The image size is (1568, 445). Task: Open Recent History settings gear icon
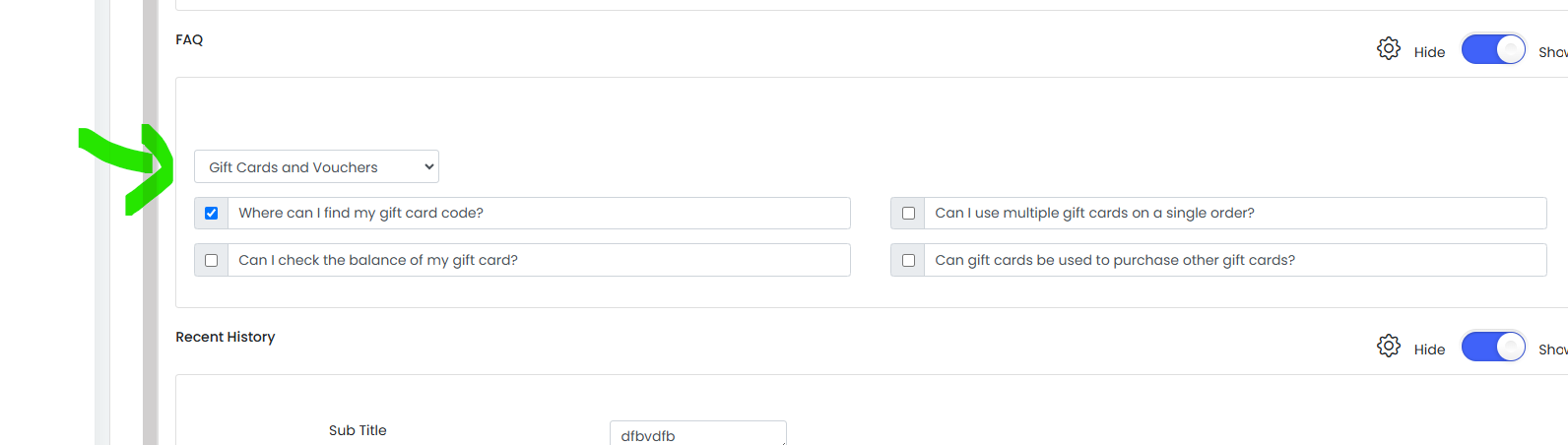(1388, 346)
